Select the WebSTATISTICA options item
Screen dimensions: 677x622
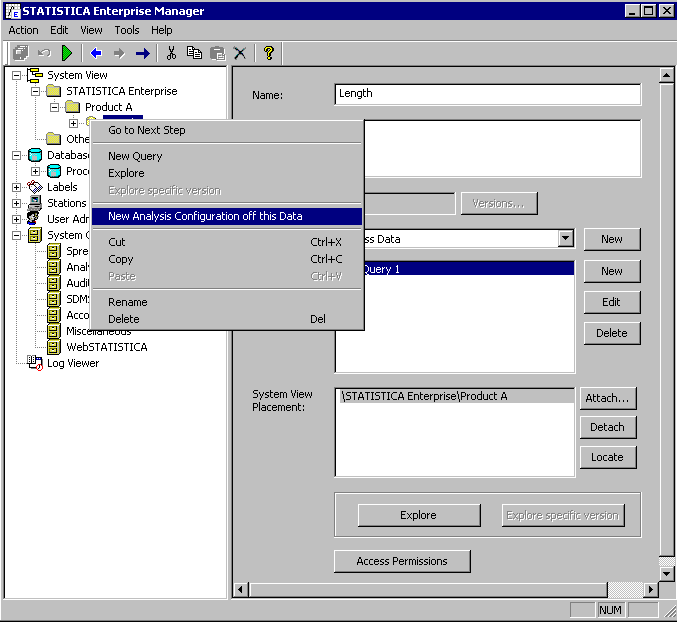click(106, 347)
